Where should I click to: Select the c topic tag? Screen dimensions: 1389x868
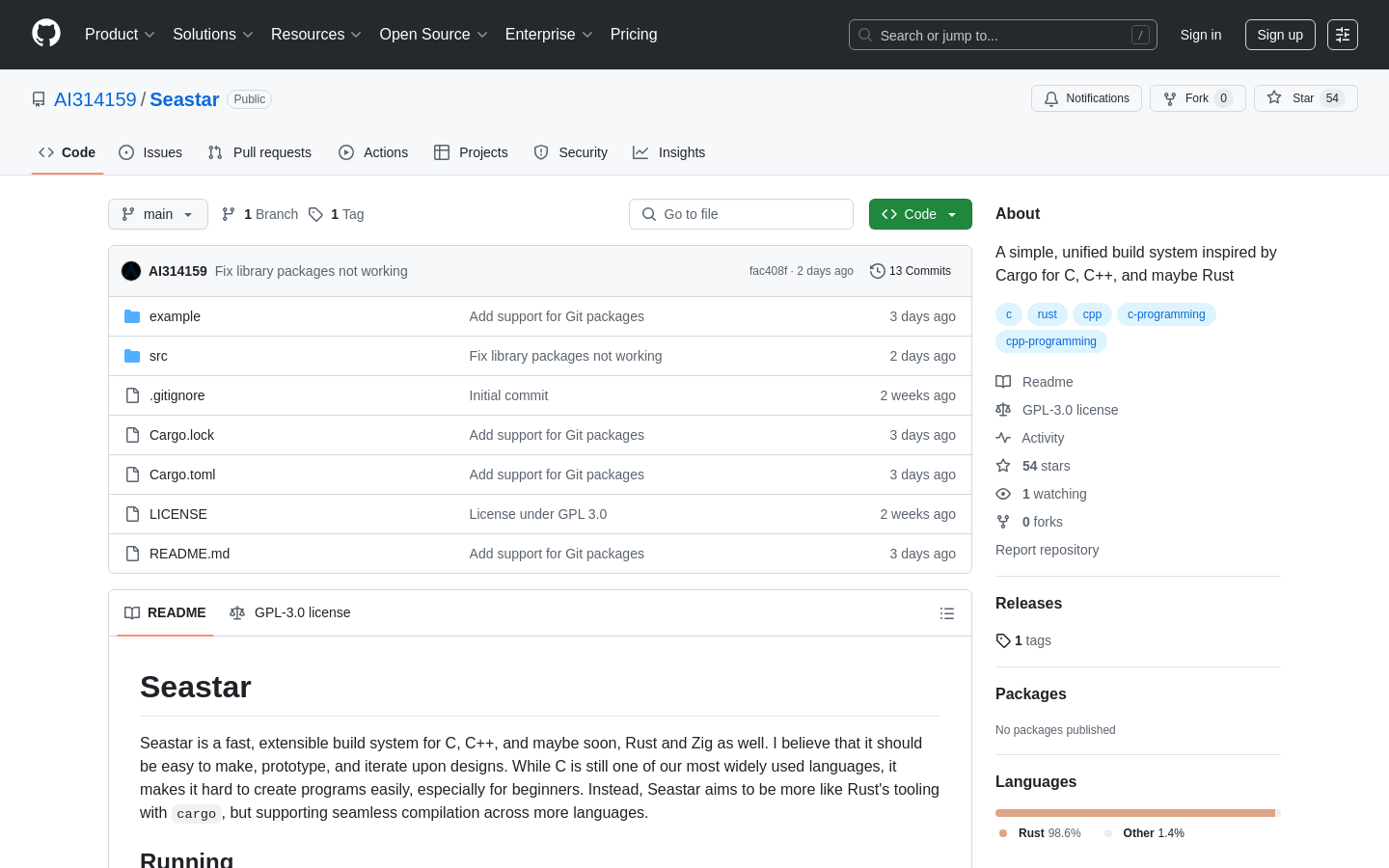(x=1009, y=314)
